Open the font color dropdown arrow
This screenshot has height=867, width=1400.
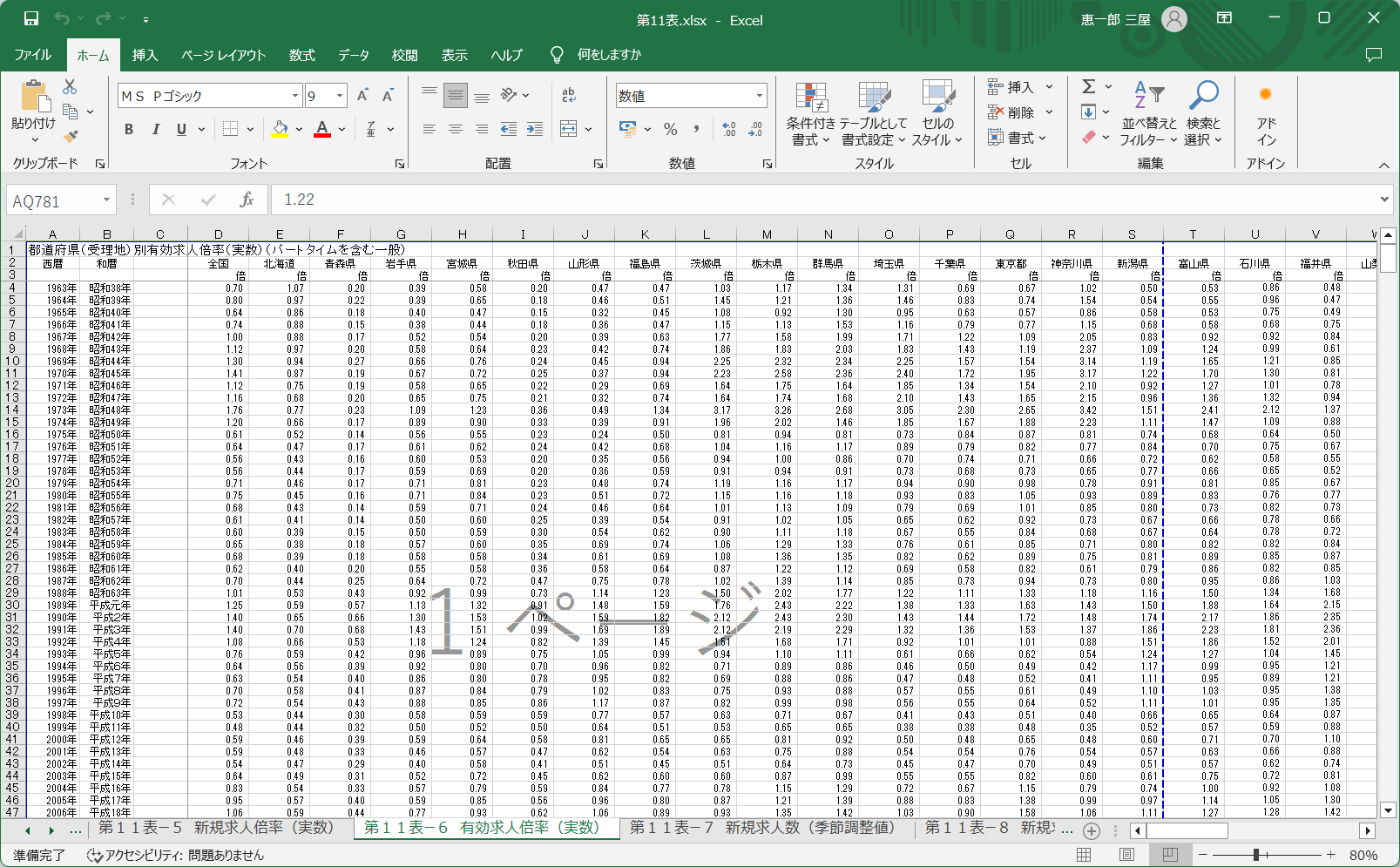(342, 129)
